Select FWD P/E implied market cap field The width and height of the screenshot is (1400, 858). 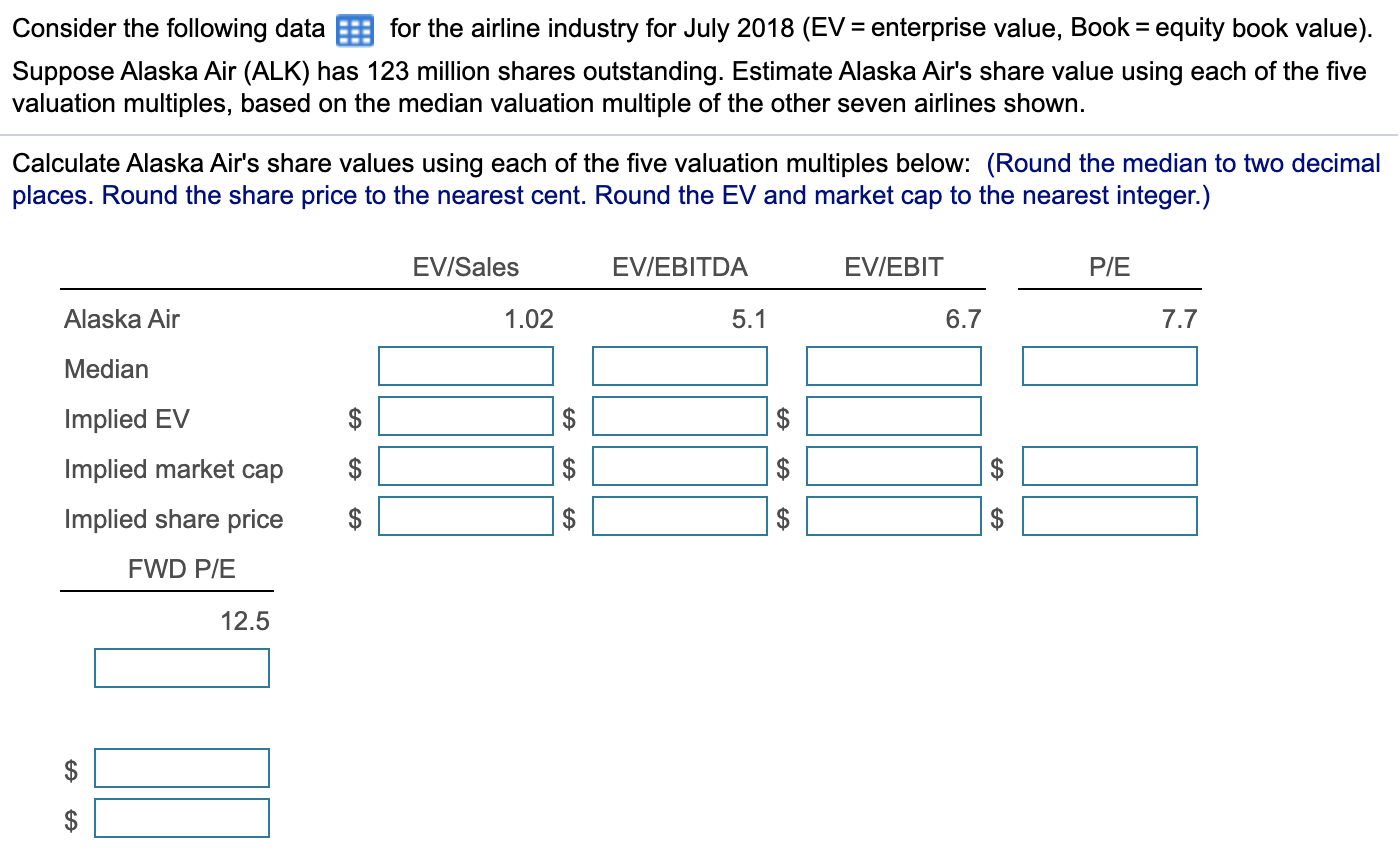pyautogui.click(x=182, y=768)
